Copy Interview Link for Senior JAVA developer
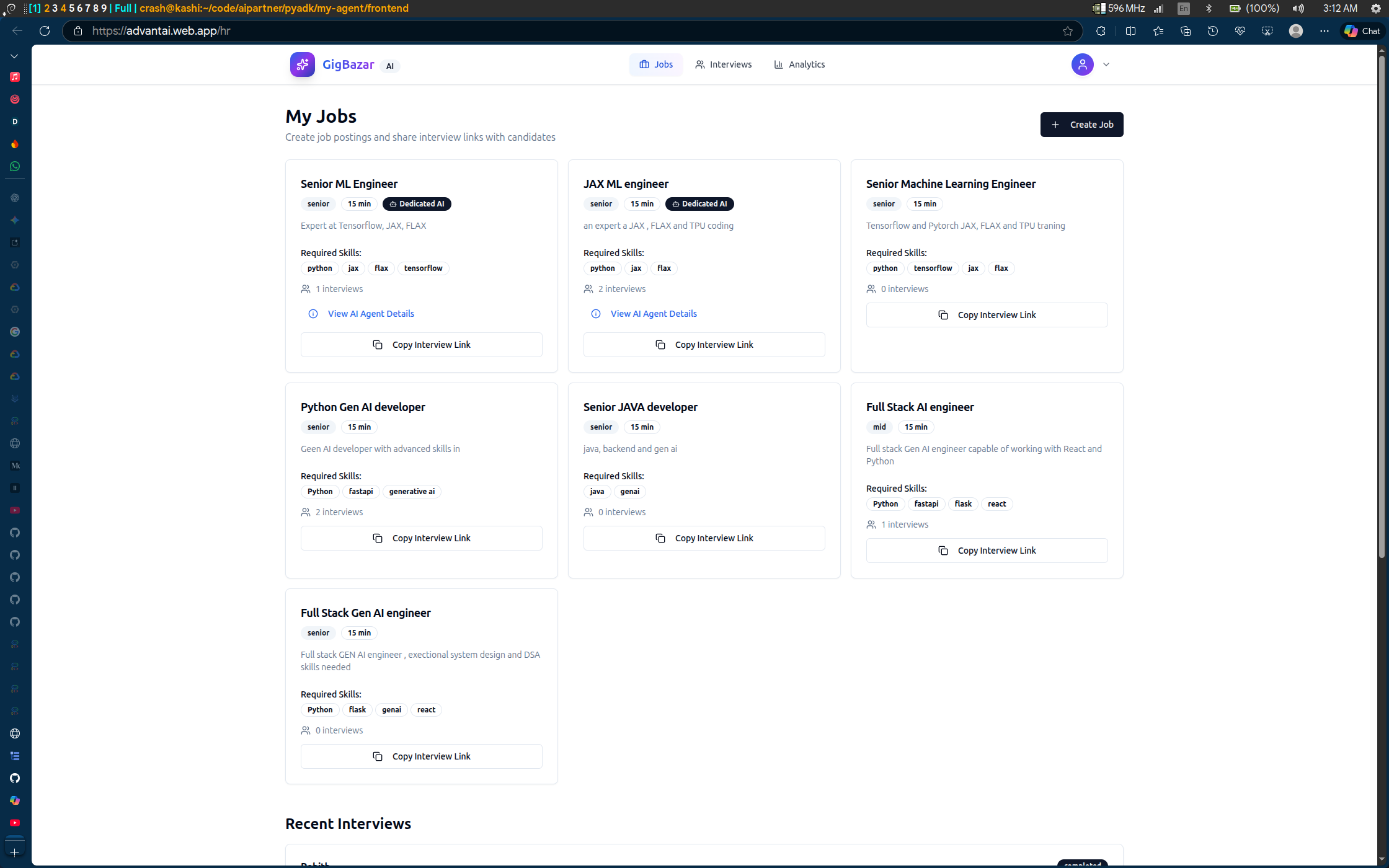The height and width of the screenshot is (868, 1389). point(704,538)
